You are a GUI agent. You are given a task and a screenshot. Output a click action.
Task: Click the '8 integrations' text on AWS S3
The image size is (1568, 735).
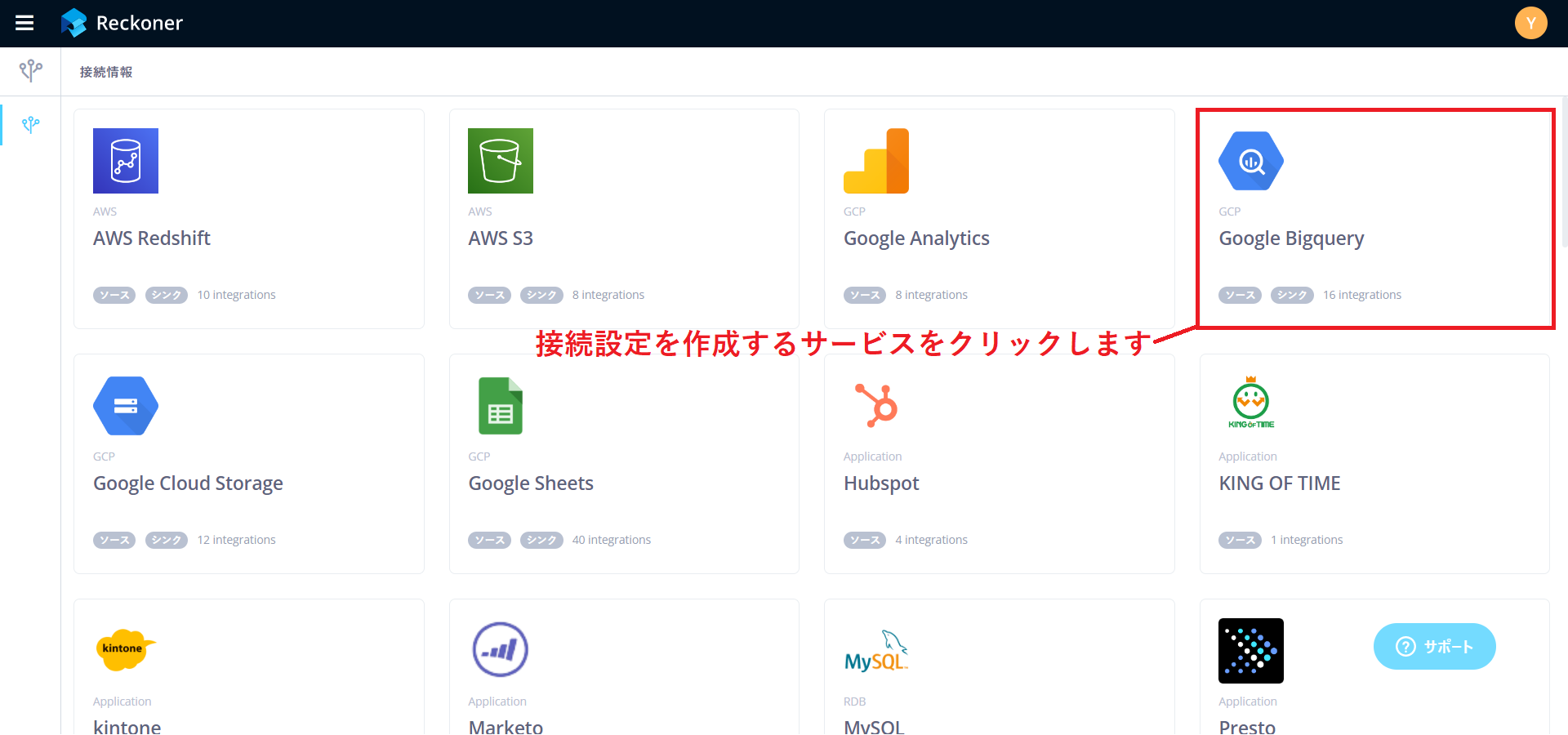[x=608, y=295]
